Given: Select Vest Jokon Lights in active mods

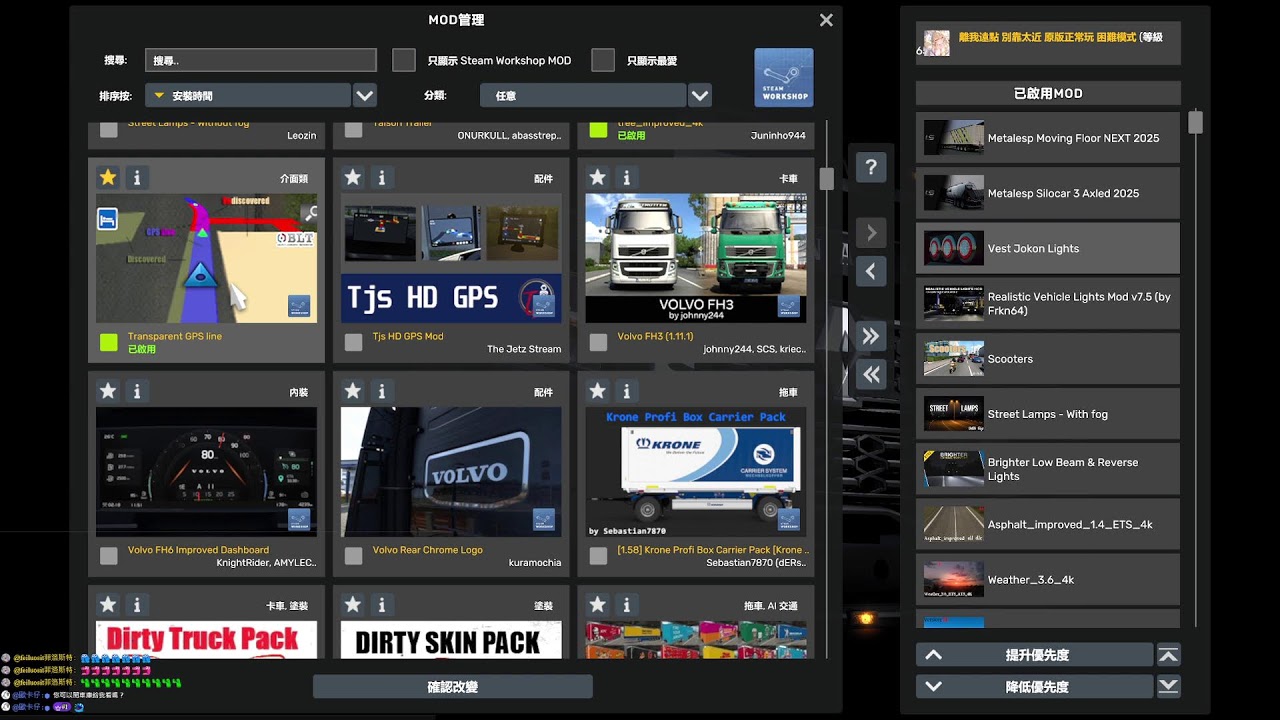Looking at the screenshot, I should (x=1048, y=248).
